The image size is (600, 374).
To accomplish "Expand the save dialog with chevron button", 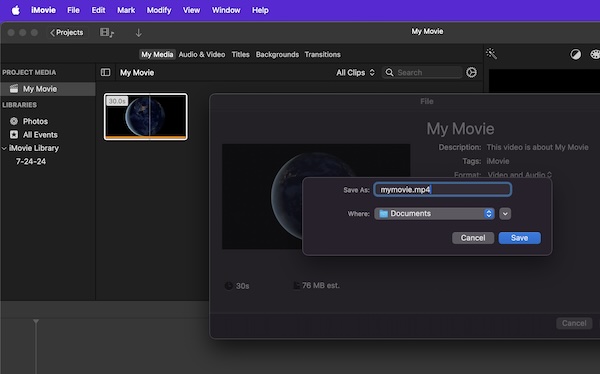I will coord(505,214).
